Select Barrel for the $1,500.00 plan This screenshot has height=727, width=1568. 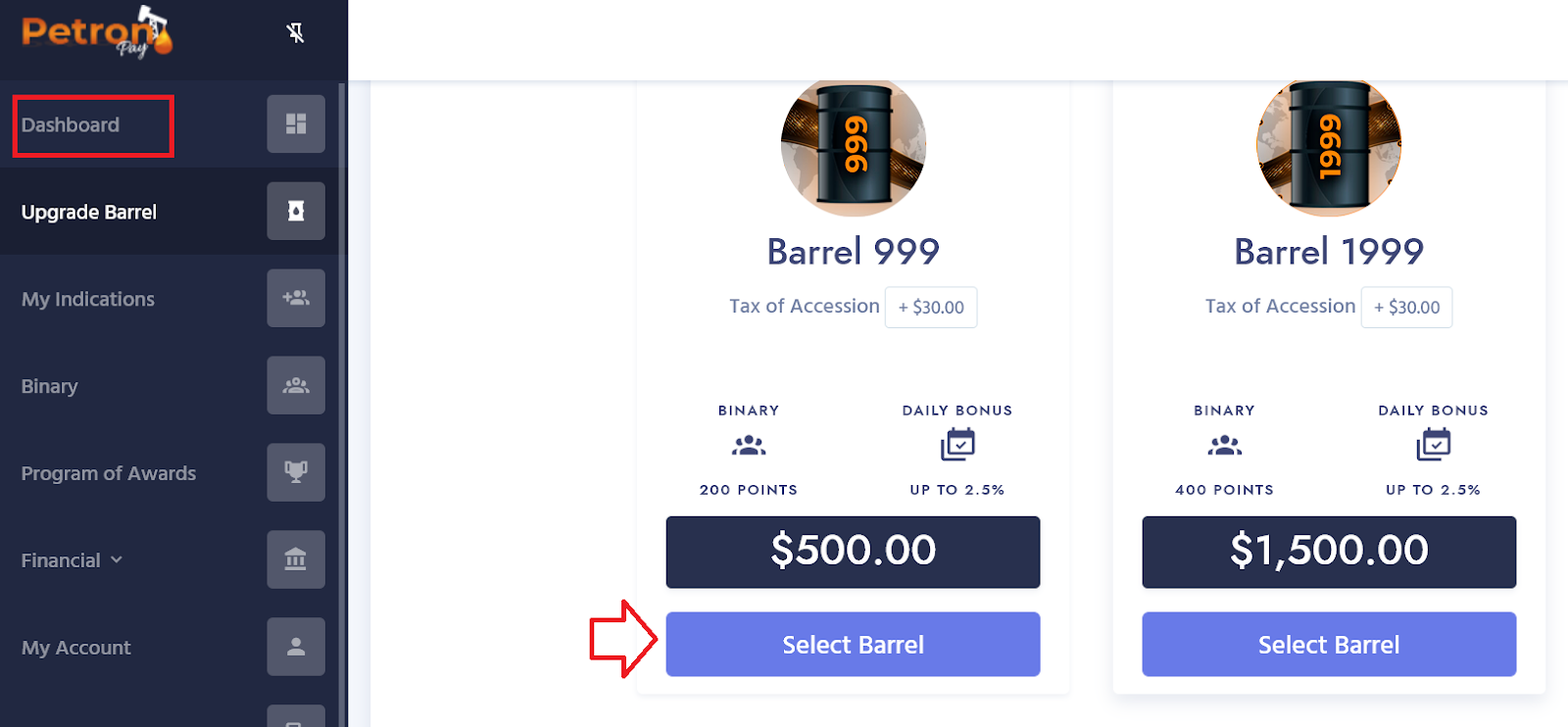click(1329, 645)
